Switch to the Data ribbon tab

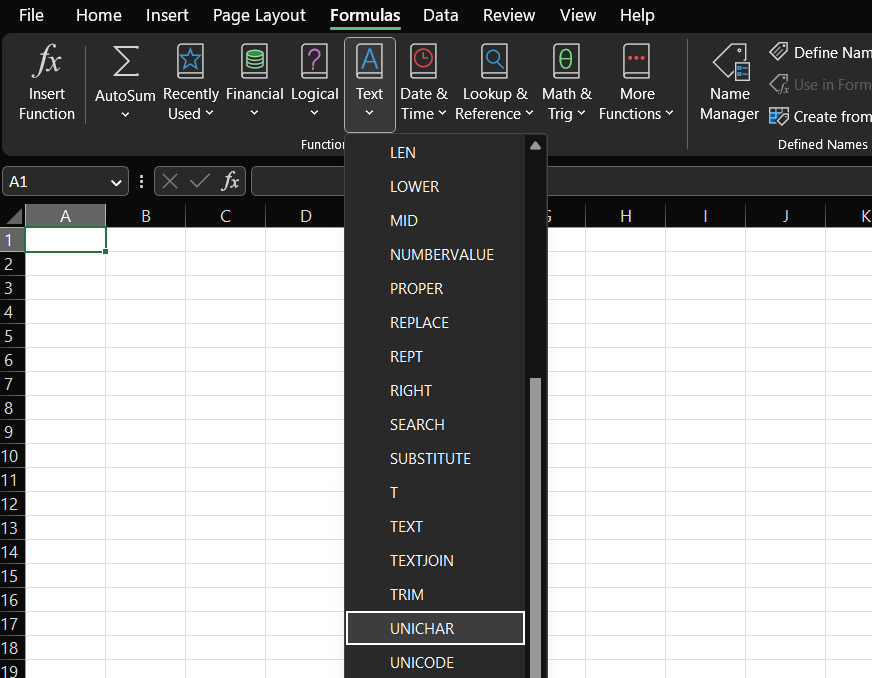[x=440, y=15]
